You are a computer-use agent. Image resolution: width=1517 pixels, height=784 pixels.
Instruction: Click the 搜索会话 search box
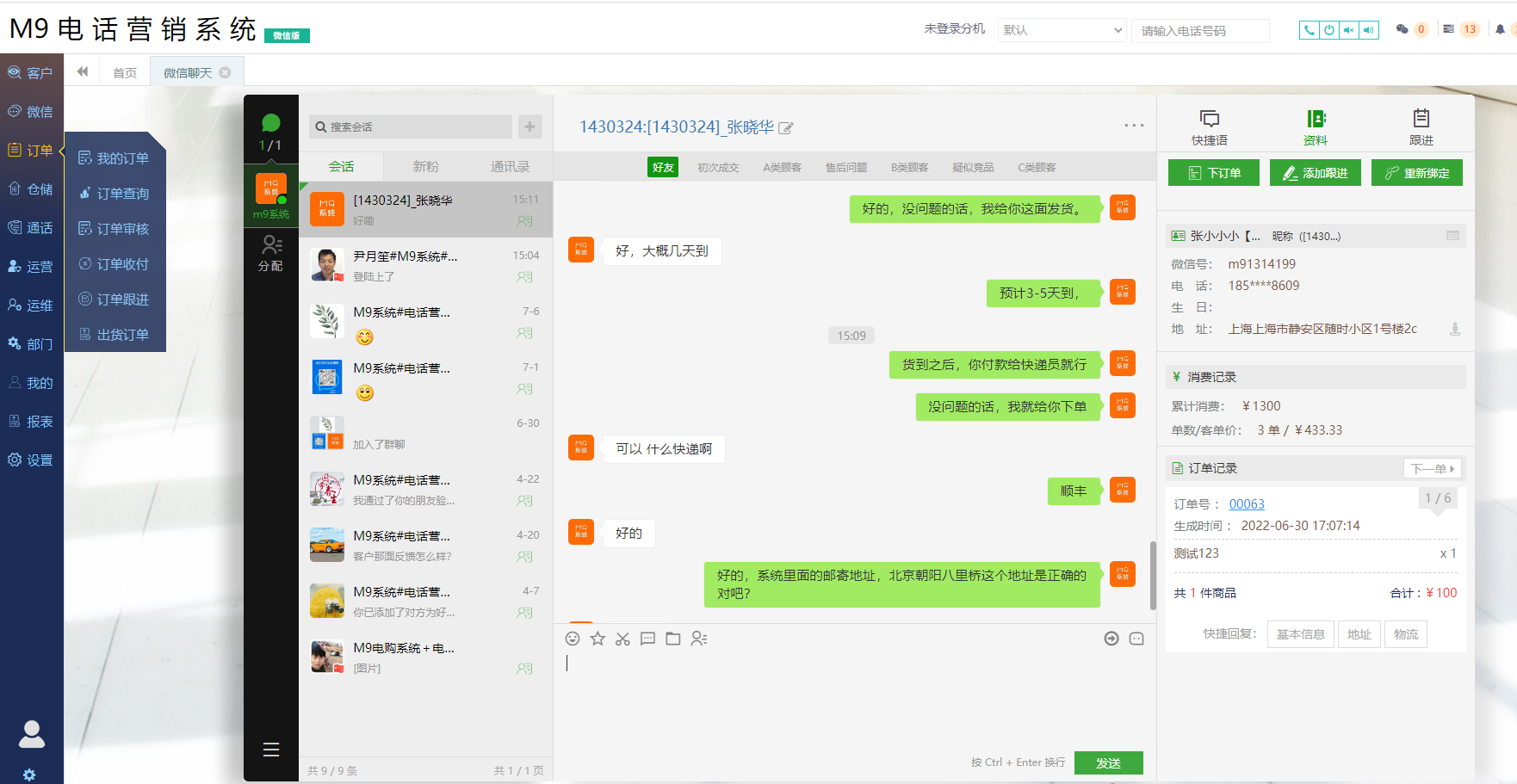pos(411,127)
